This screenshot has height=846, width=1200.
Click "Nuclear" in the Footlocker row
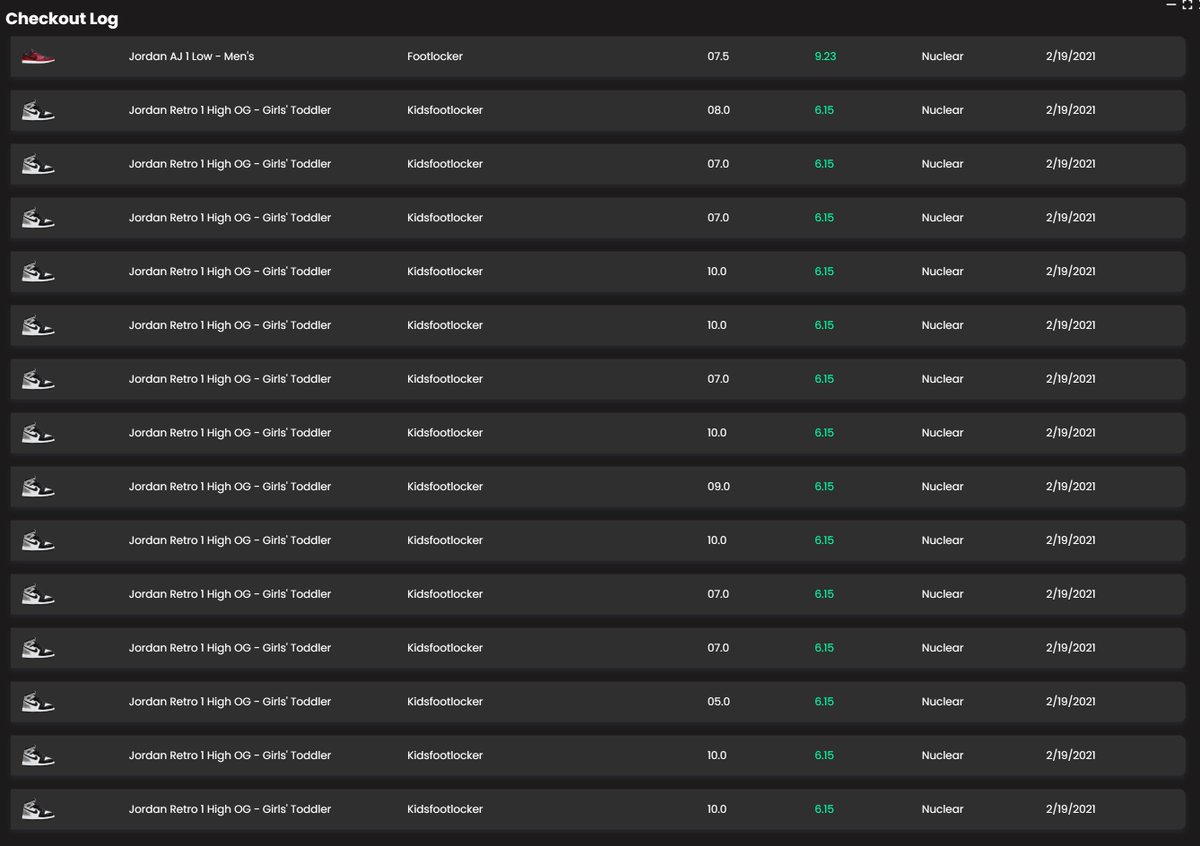pos(942,57)
